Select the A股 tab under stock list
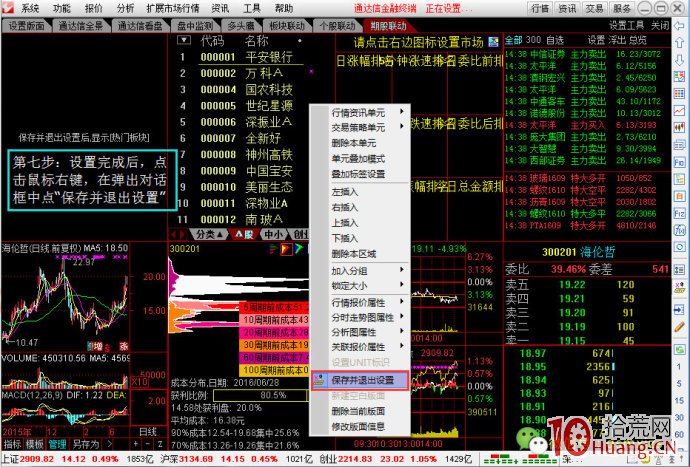 [244, 234]
